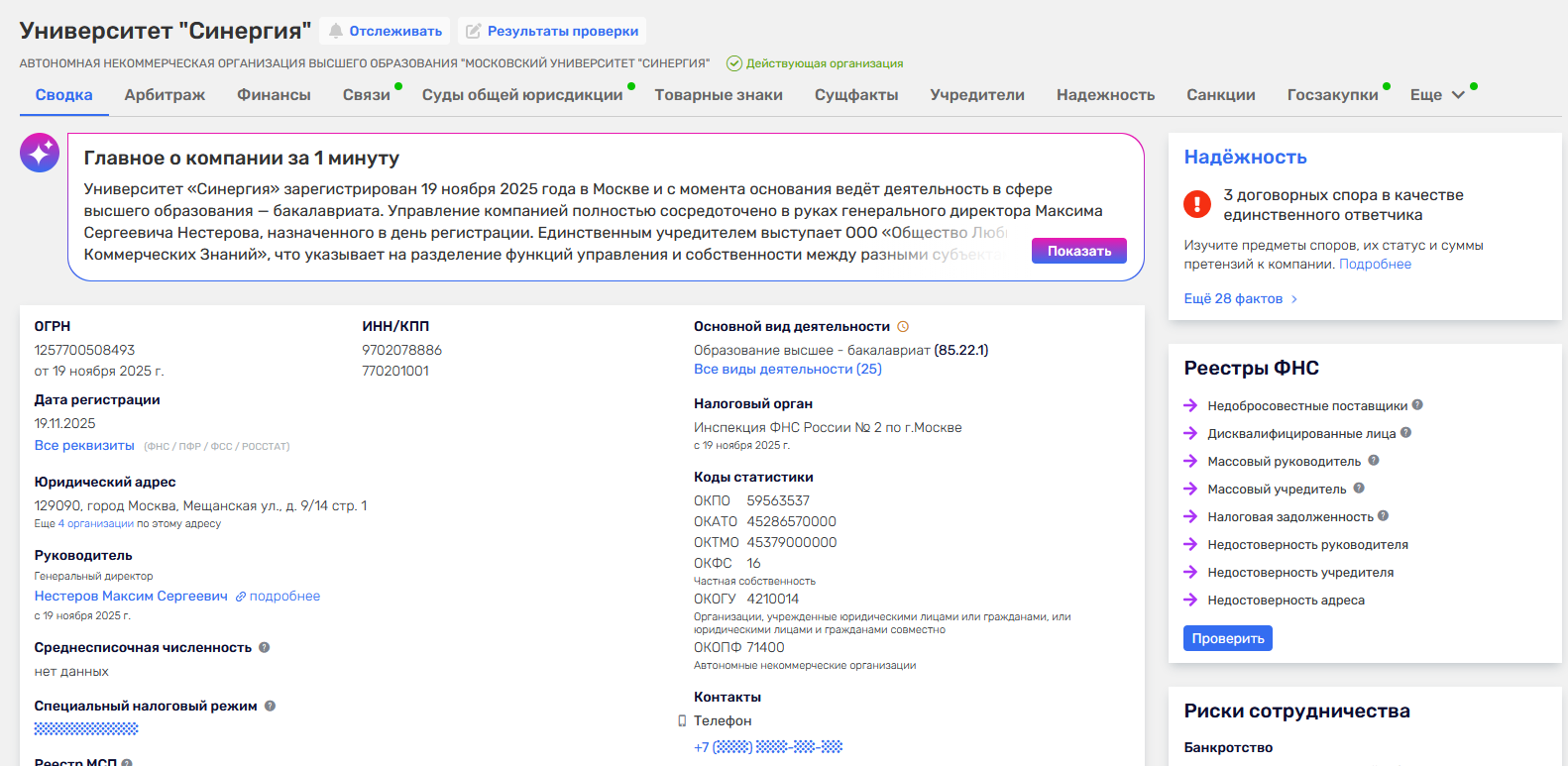Click the green checkmark status icon
The height and width of the screenshot is (766, 1568).
[x=734, y=63]
